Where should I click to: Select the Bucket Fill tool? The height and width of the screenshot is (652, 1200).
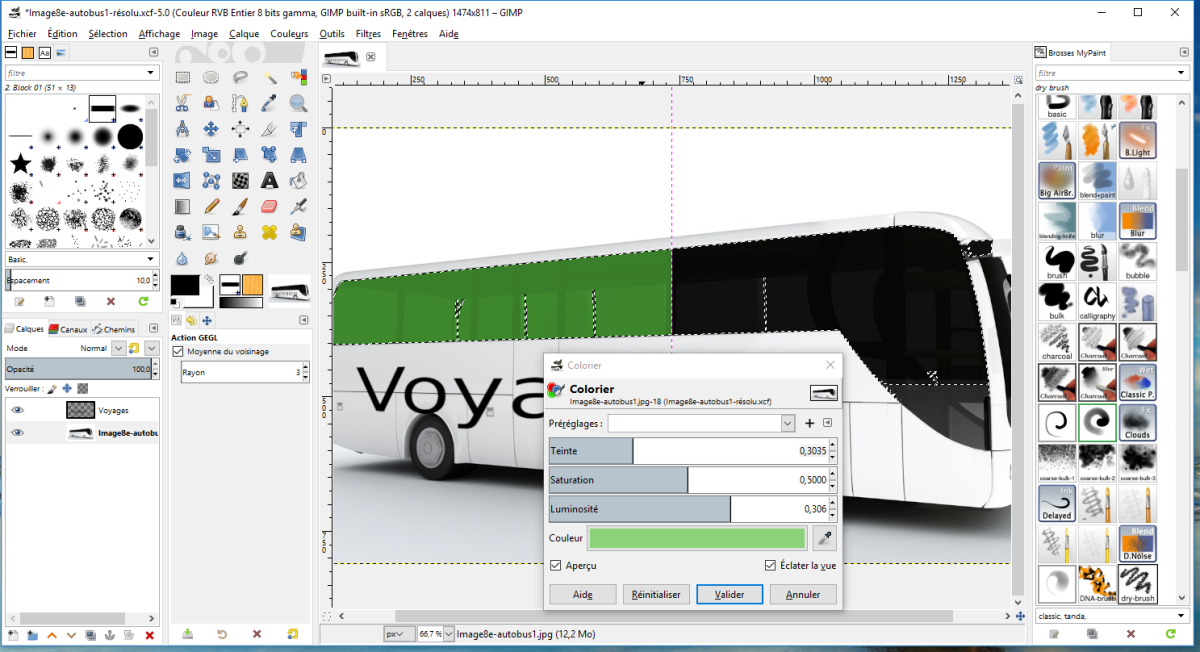tap(298, 181)
